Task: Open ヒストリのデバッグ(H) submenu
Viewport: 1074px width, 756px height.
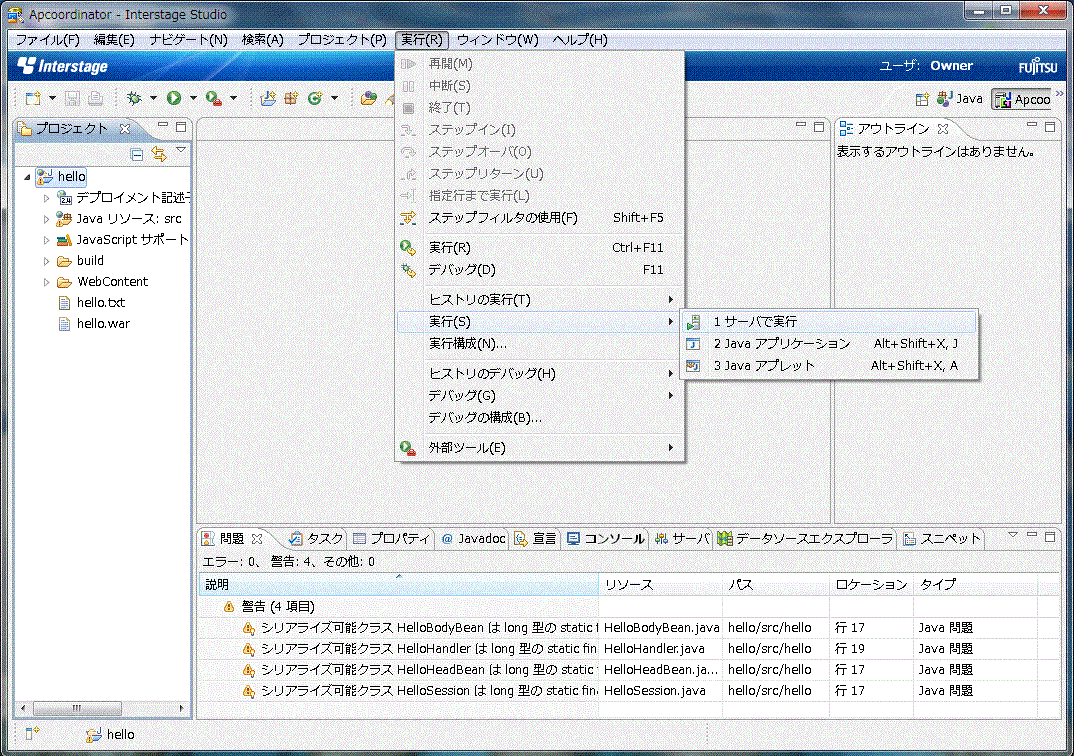Action: tap(540, 374)
